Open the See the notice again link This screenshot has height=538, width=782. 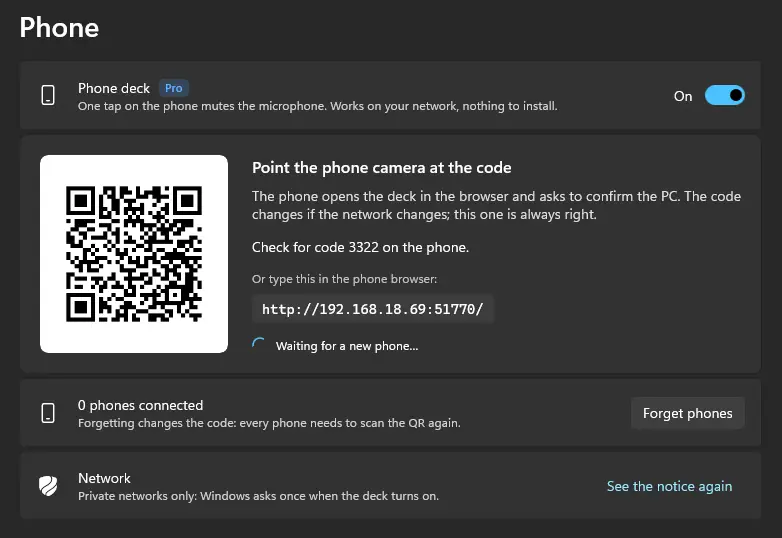pyautogui.click(x=669, y=486)
